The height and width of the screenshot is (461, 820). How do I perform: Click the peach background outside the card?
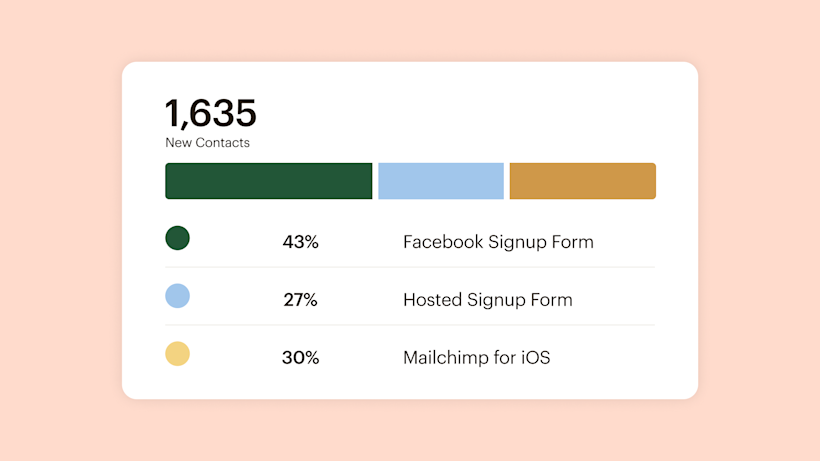(60, 230)
